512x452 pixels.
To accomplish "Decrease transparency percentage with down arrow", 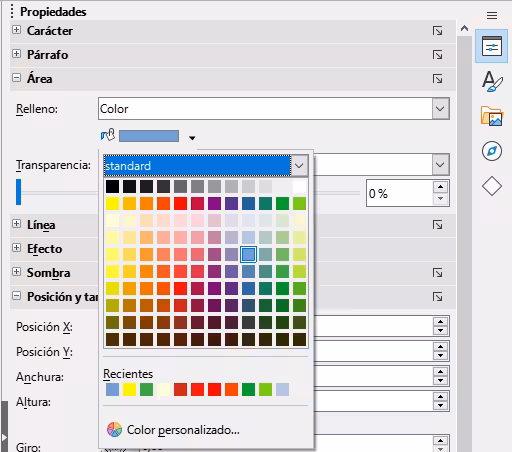I will (440, 199).
